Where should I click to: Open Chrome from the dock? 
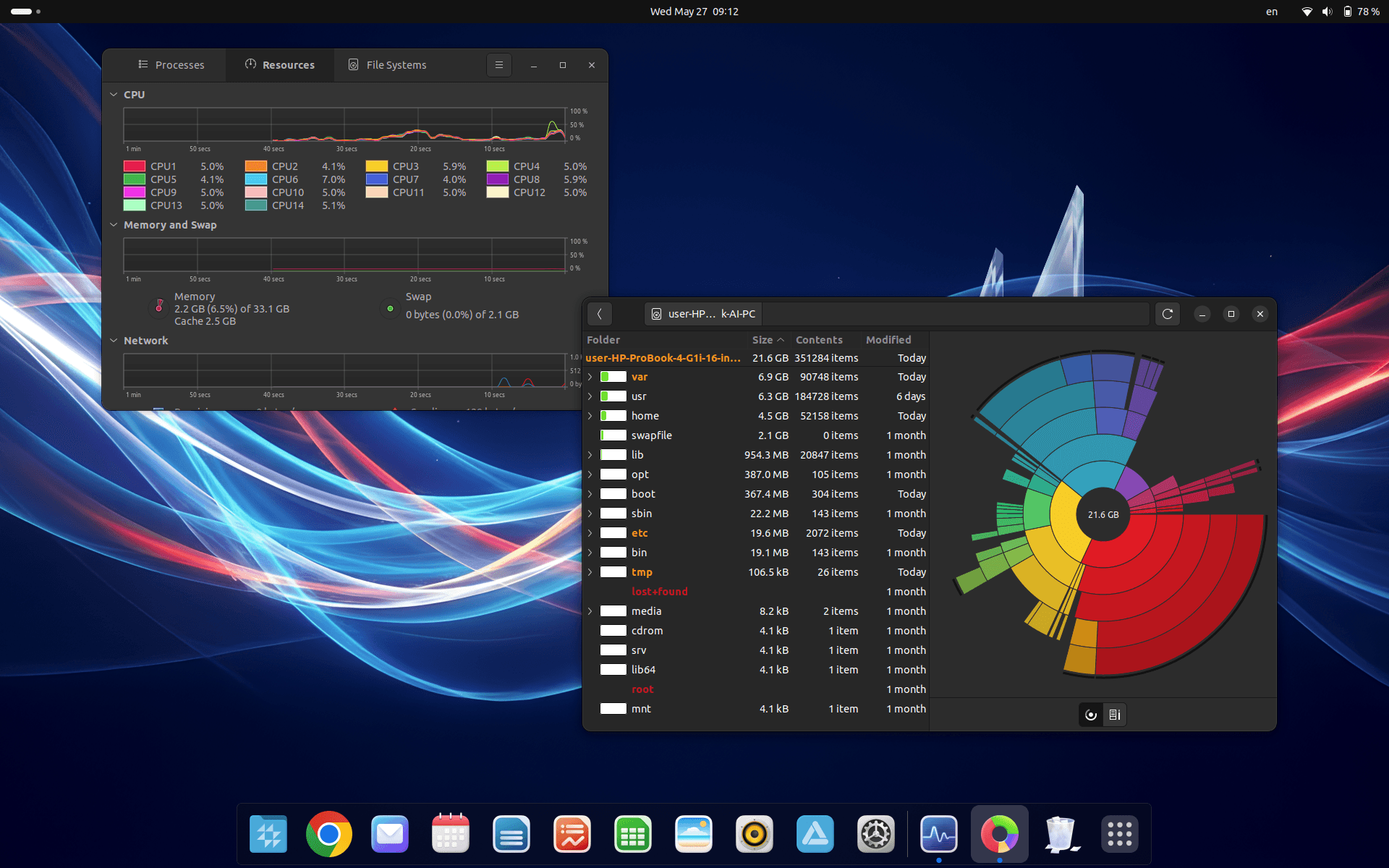tap(329, 834)
